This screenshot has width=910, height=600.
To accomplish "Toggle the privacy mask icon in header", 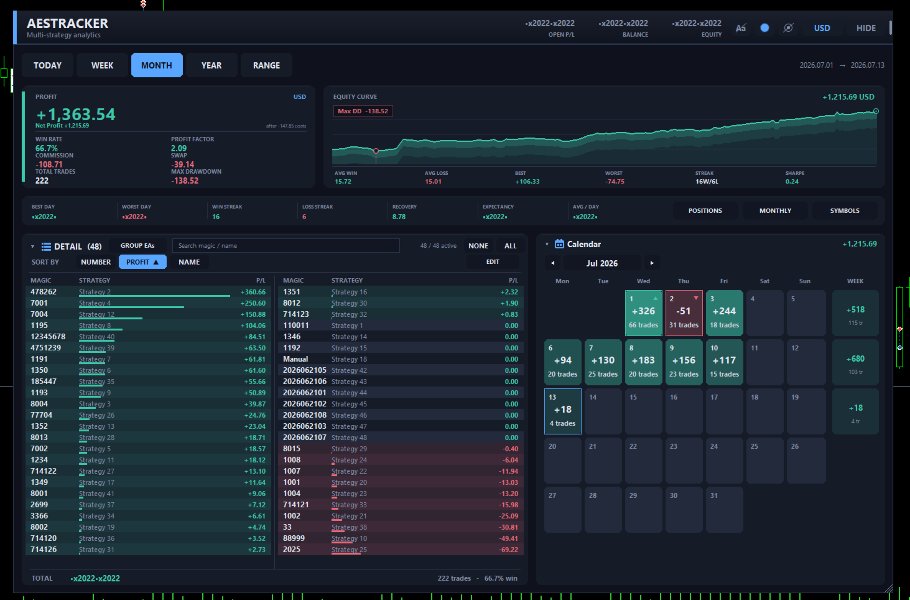I will point(788,28).
